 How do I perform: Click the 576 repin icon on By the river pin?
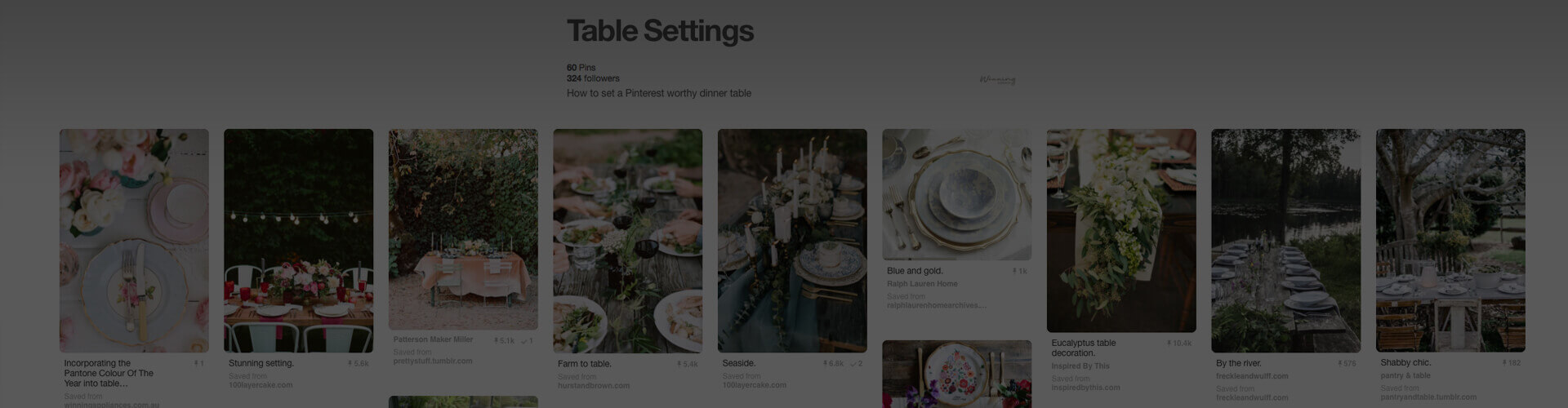coord(1340,364)
